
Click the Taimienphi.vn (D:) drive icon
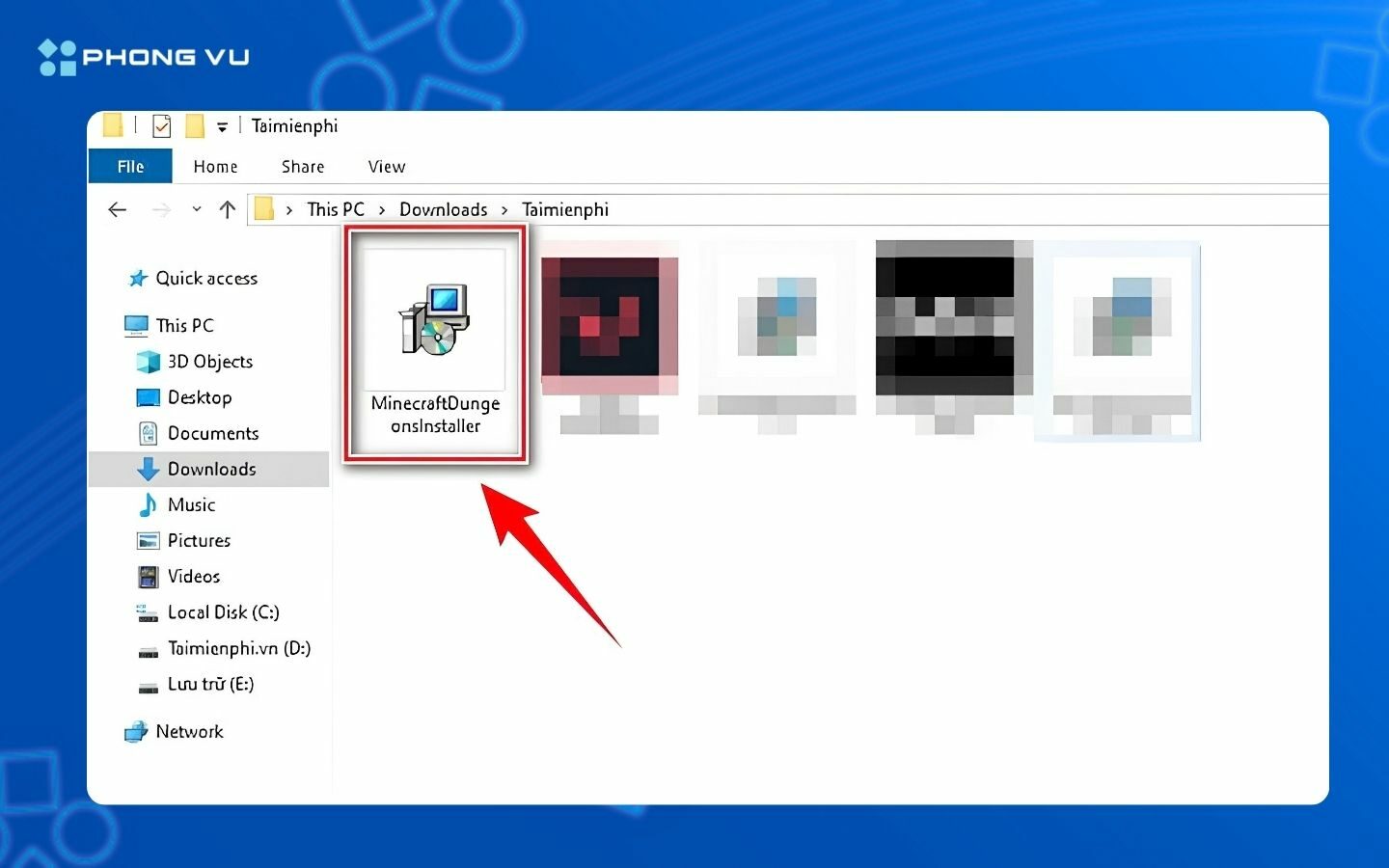[148, 652]
